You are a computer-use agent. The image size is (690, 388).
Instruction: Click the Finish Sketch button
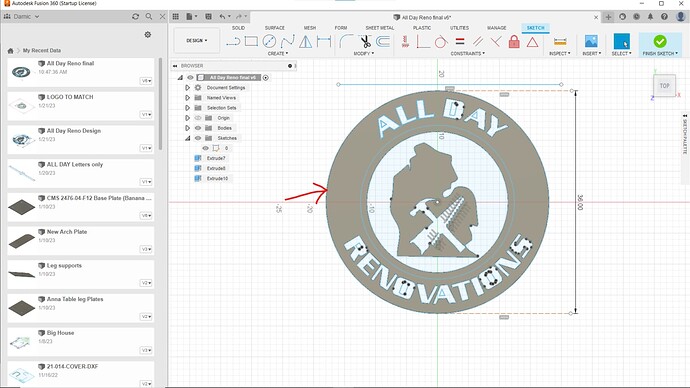click(x=660, y=45)
